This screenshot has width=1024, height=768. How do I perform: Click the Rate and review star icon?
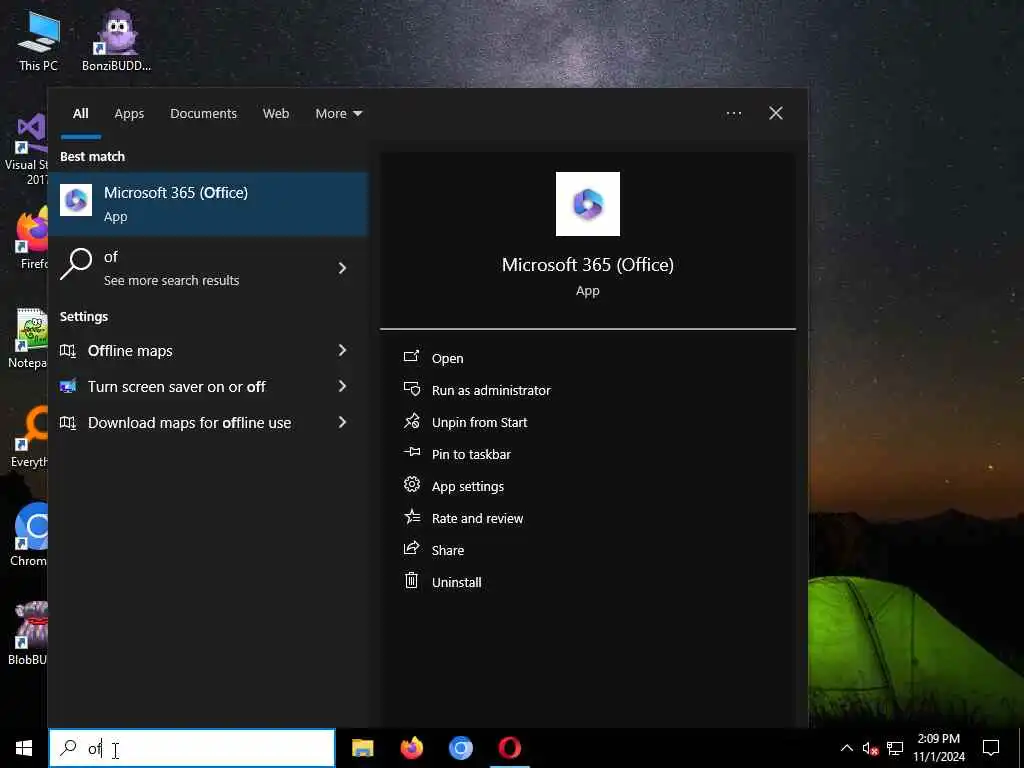(x=411, y=517)
